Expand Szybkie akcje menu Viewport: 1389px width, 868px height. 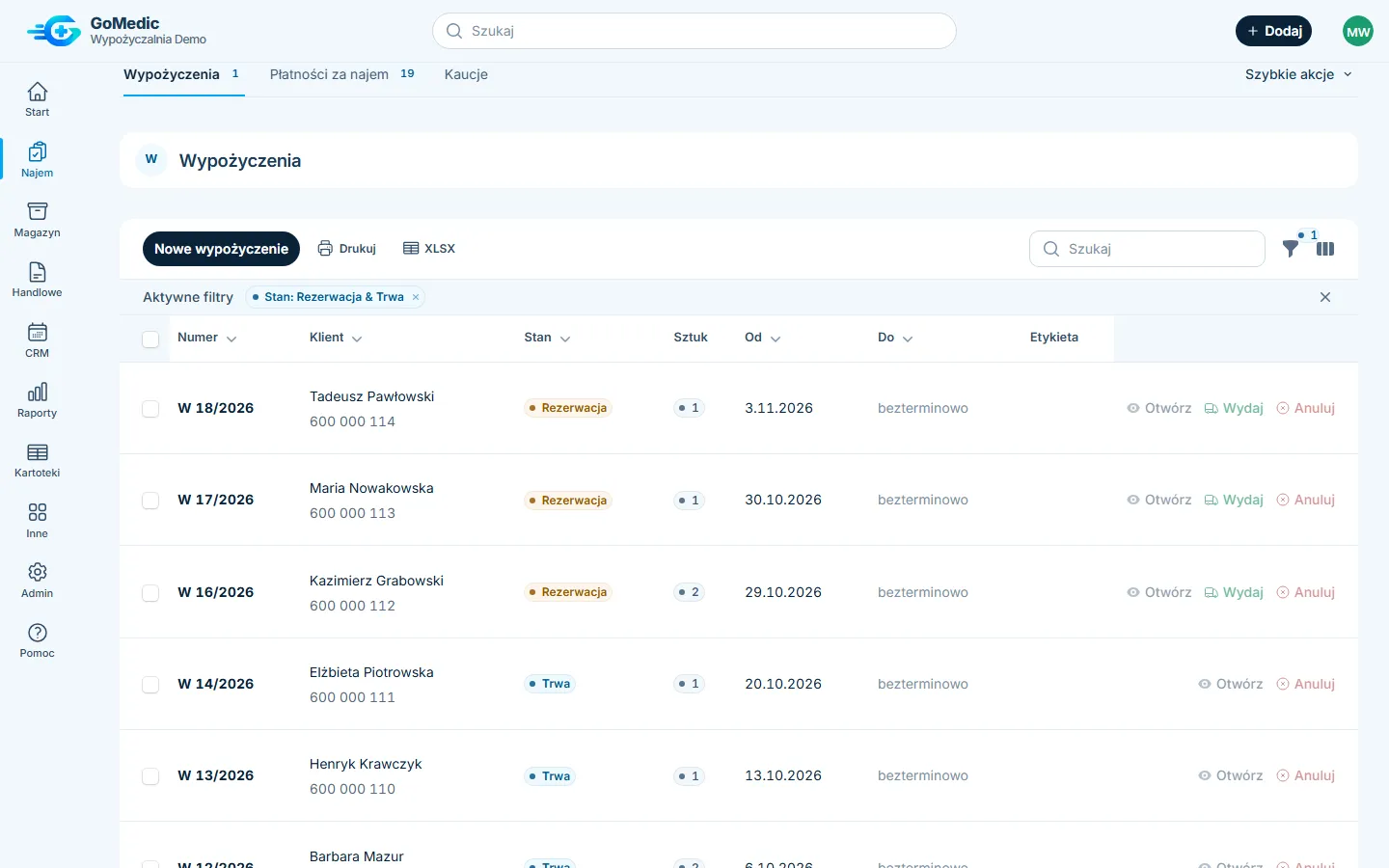pyautogui.click(x=1298, y=74)
